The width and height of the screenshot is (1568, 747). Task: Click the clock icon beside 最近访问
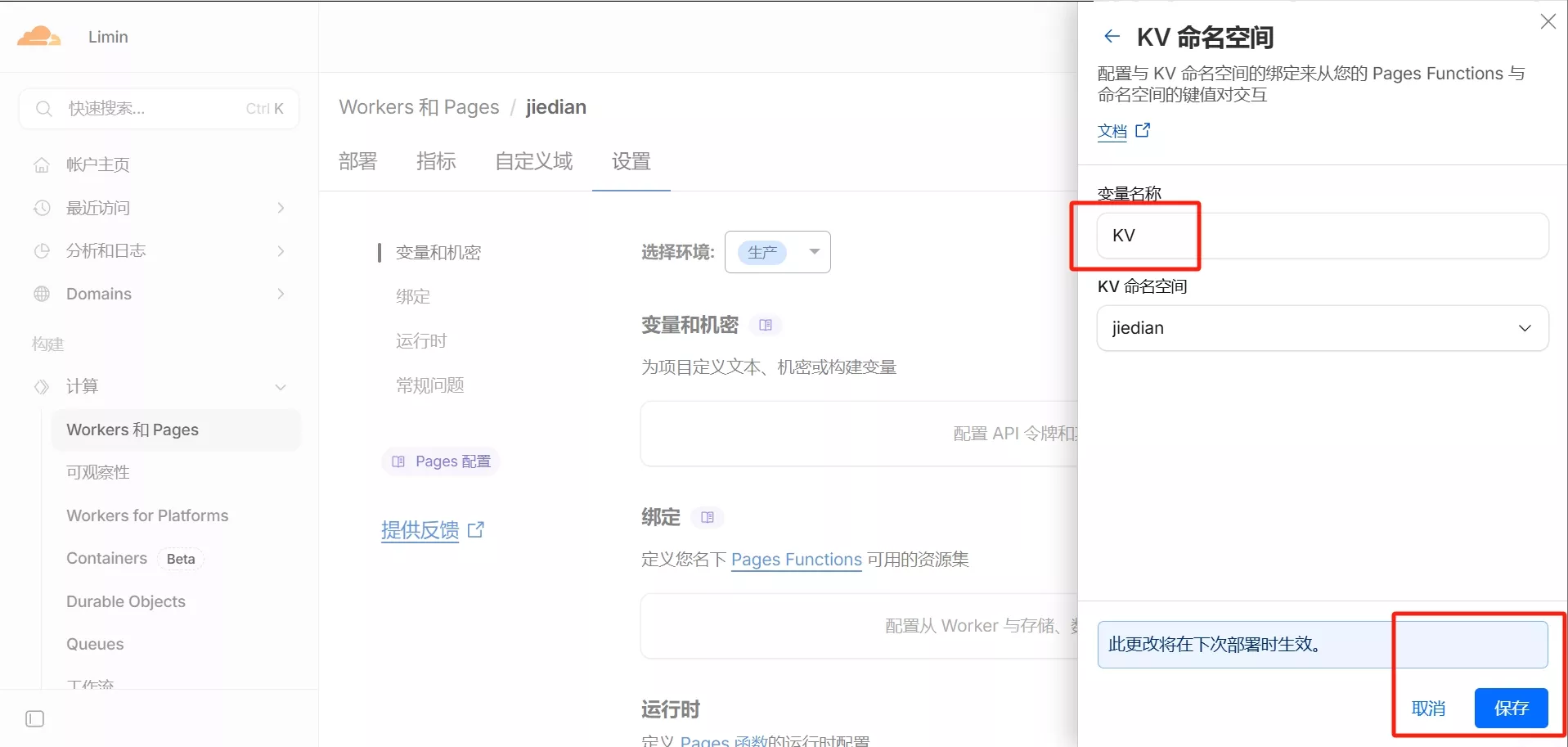click(x=42, y=208)
